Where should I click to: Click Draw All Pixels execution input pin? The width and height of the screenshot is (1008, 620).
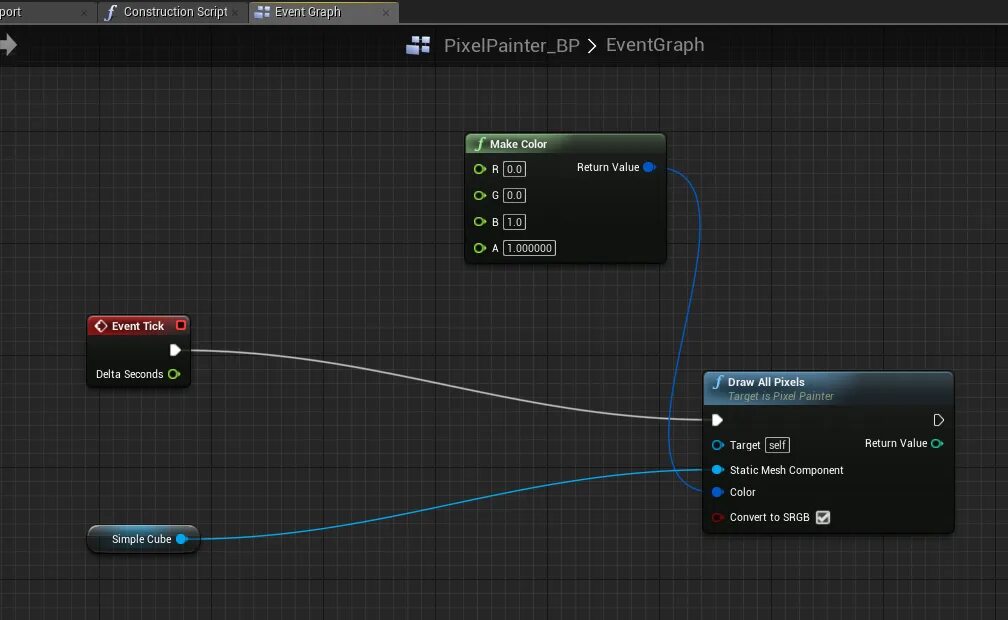(717, 420)
